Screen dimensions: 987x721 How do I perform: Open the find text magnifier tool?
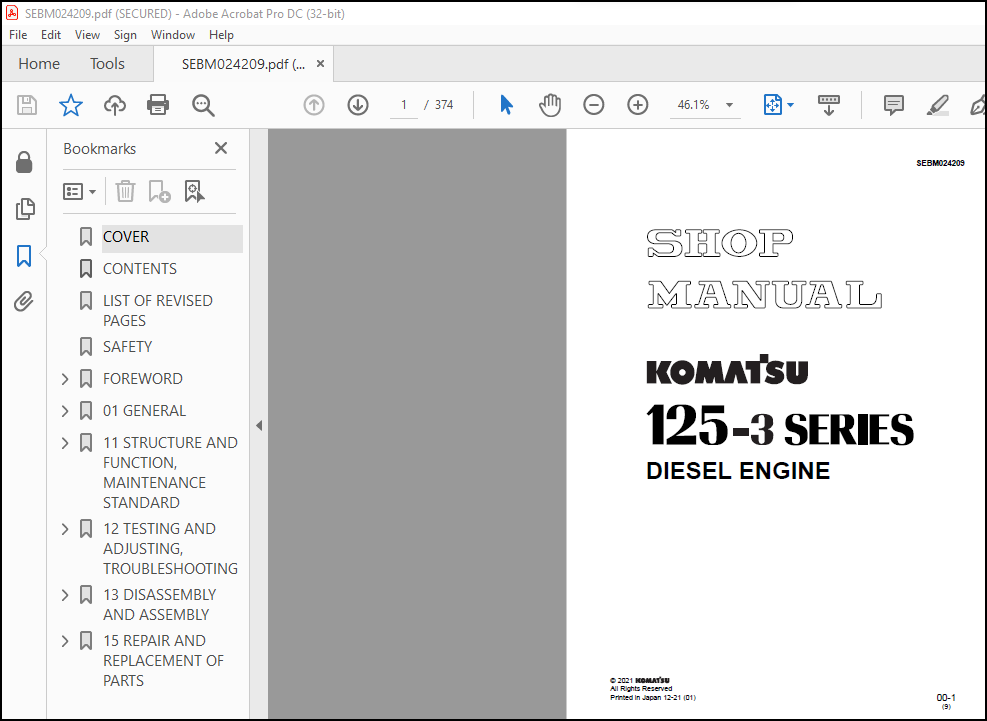[203, 105]
